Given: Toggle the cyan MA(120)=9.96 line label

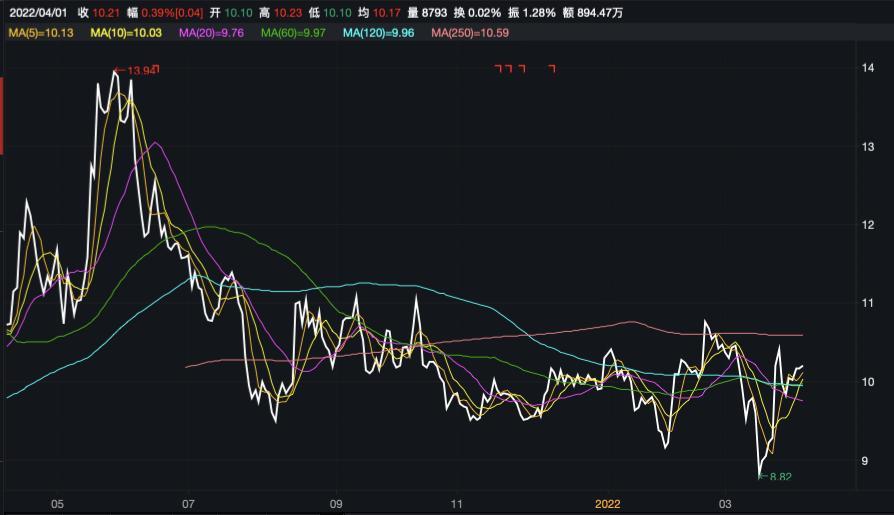Looking at the screenshot, I should click(379, 33).
